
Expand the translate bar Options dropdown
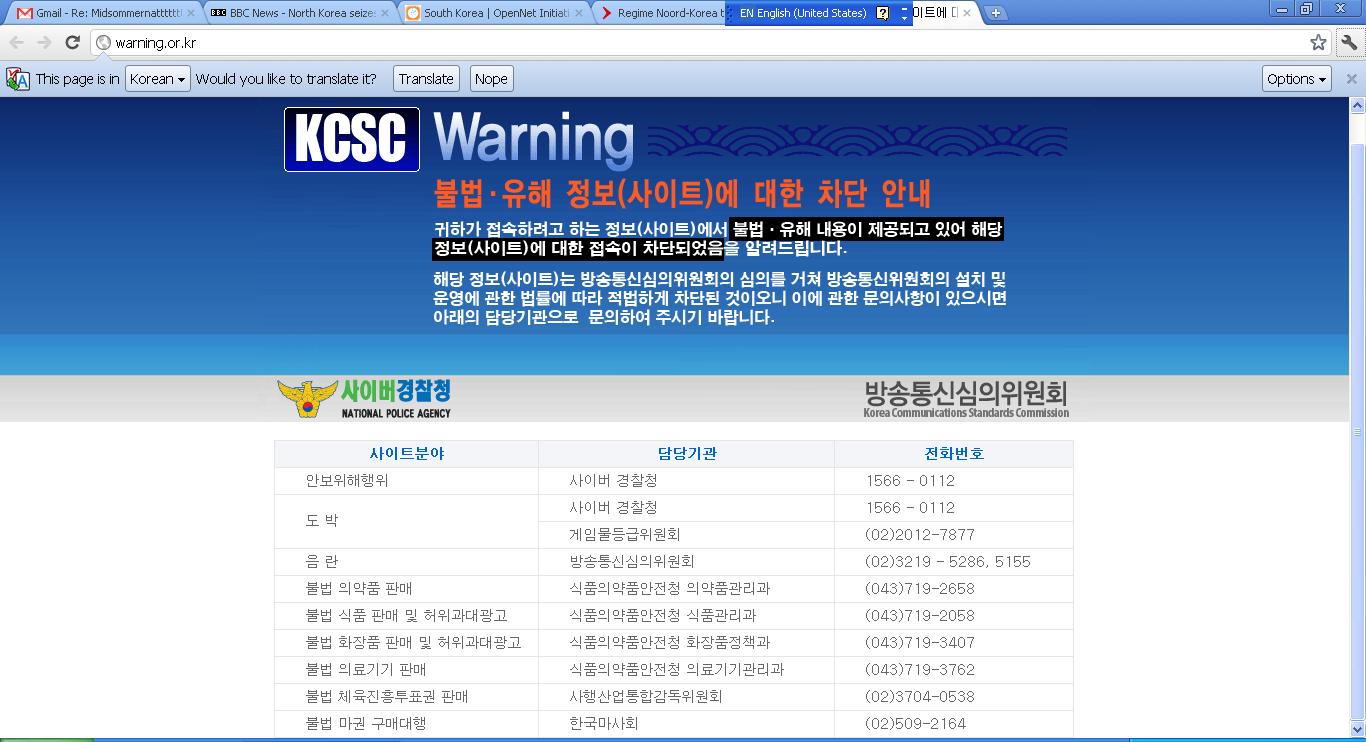coord(1296,79)
